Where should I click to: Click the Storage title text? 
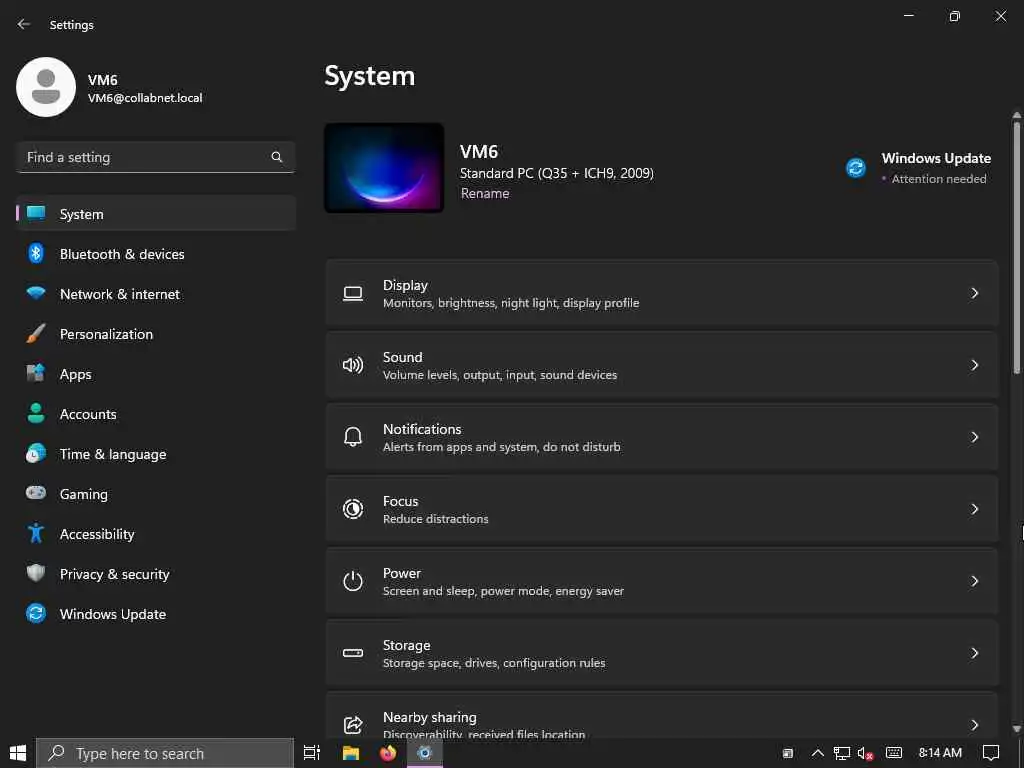pos(406,645)
